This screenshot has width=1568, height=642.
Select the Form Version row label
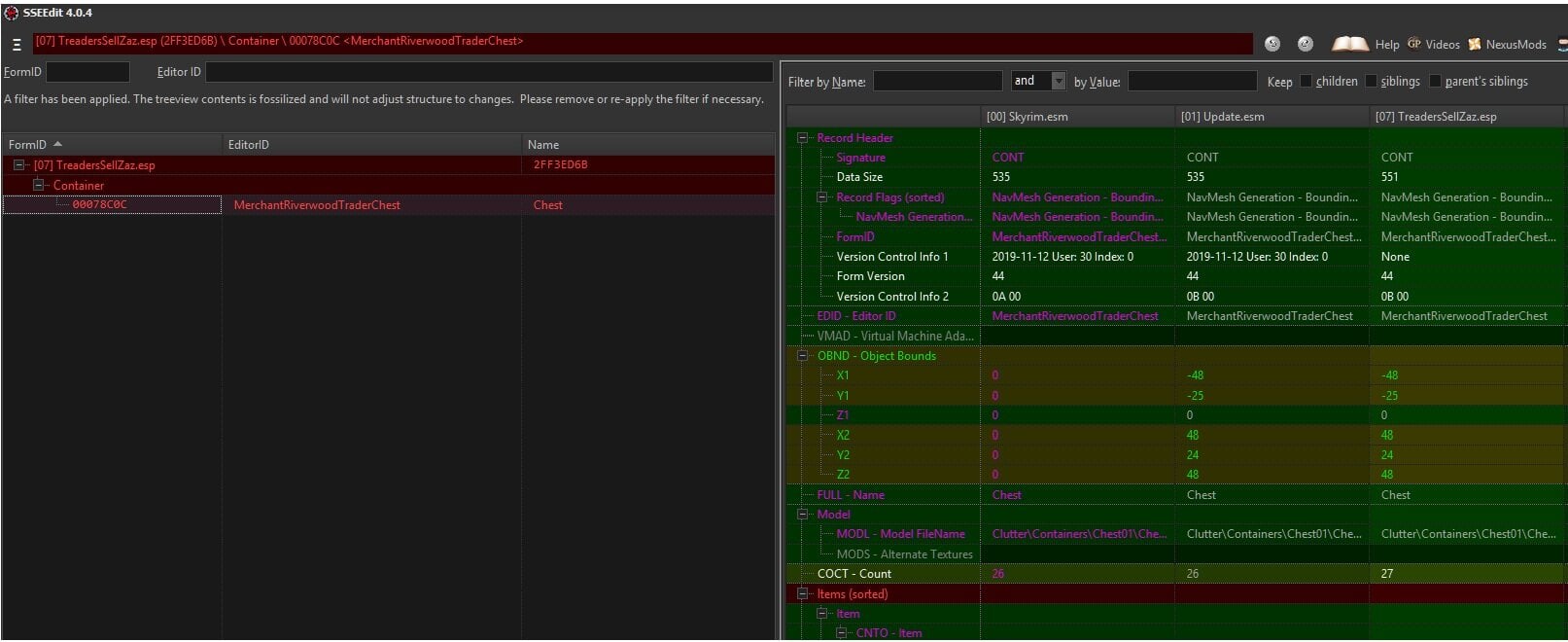[870, 276]
